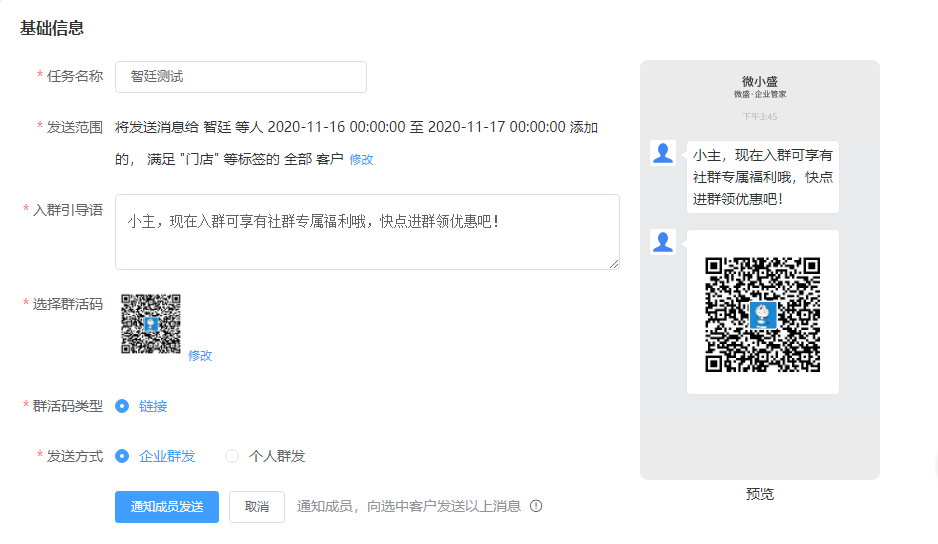Select the 链接 radio button
This screenshot has height=544, width=938.
(122, 406)
